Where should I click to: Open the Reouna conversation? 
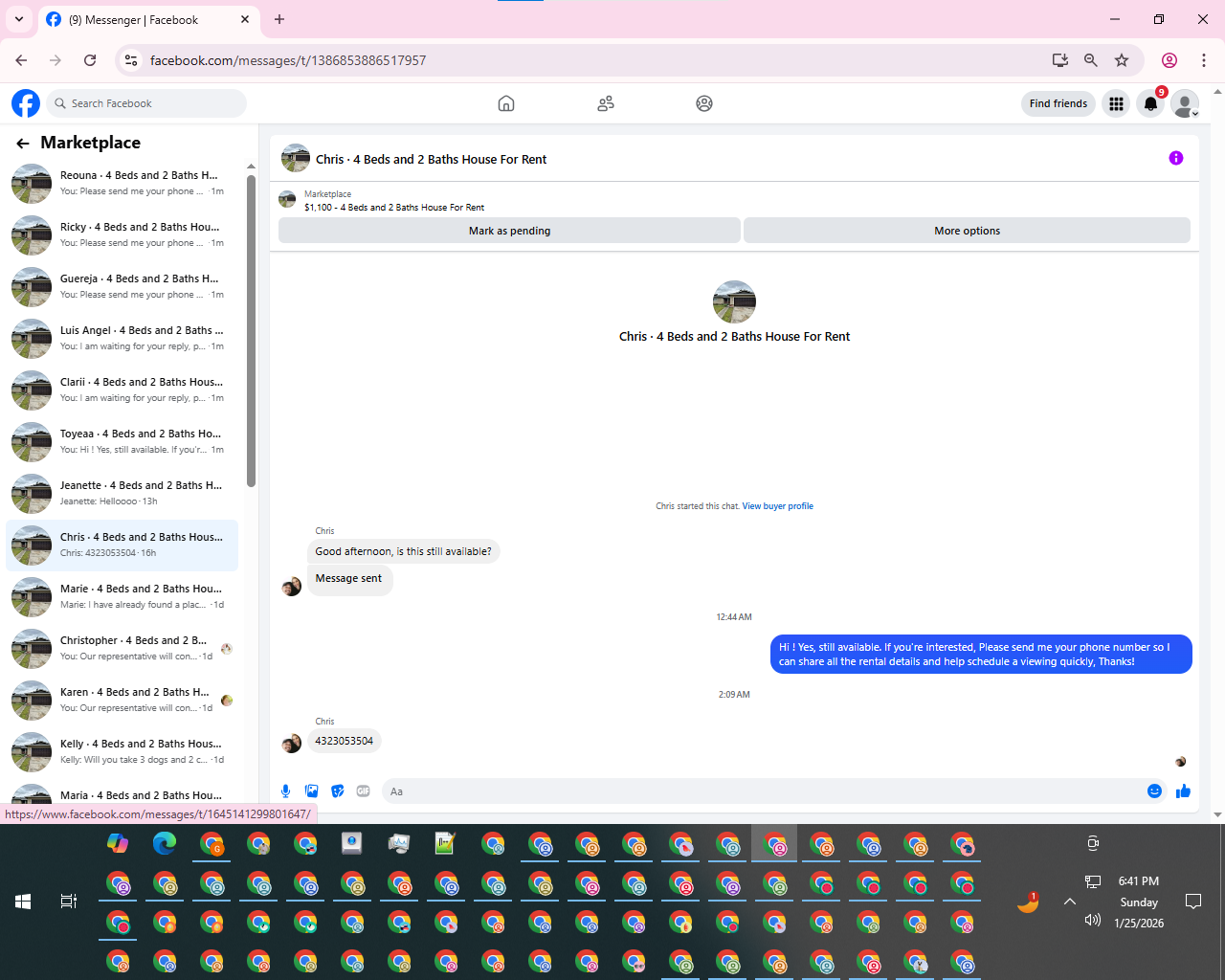point(122,183)
